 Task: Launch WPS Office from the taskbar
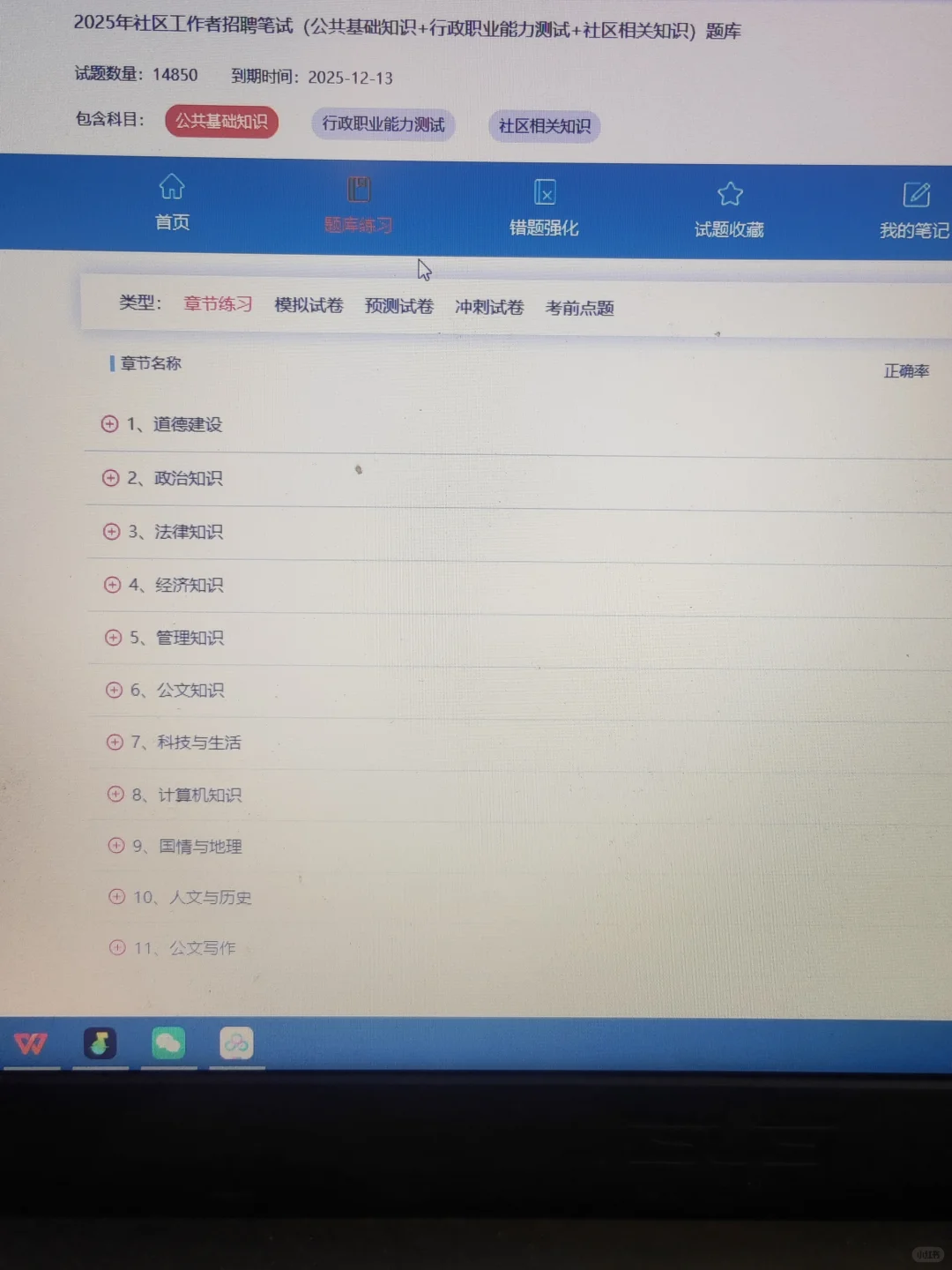(32, 1043)
